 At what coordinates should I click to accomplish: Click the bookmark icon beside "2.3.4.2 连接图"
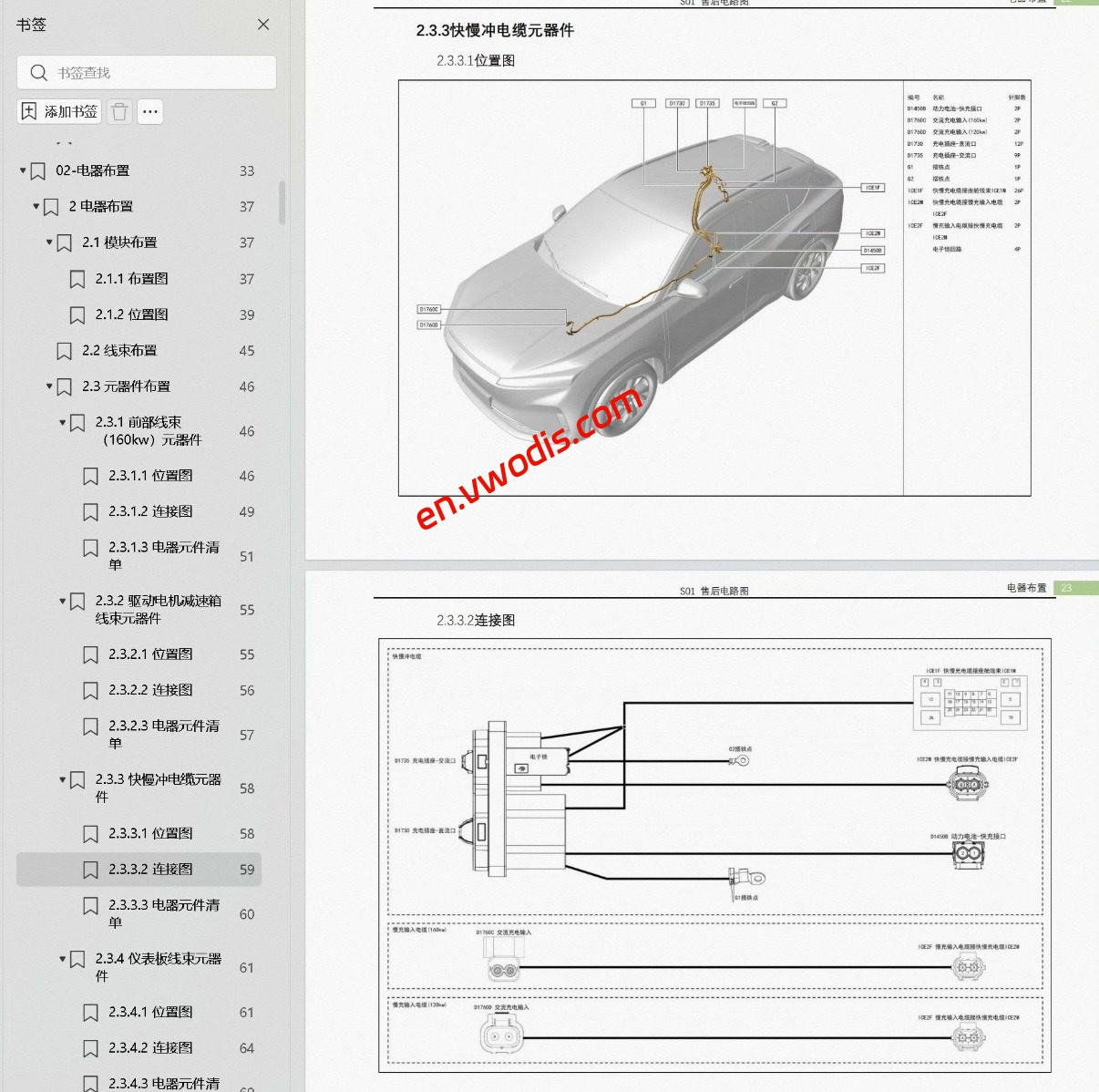pyautogui.click(x=90, y=1047)
